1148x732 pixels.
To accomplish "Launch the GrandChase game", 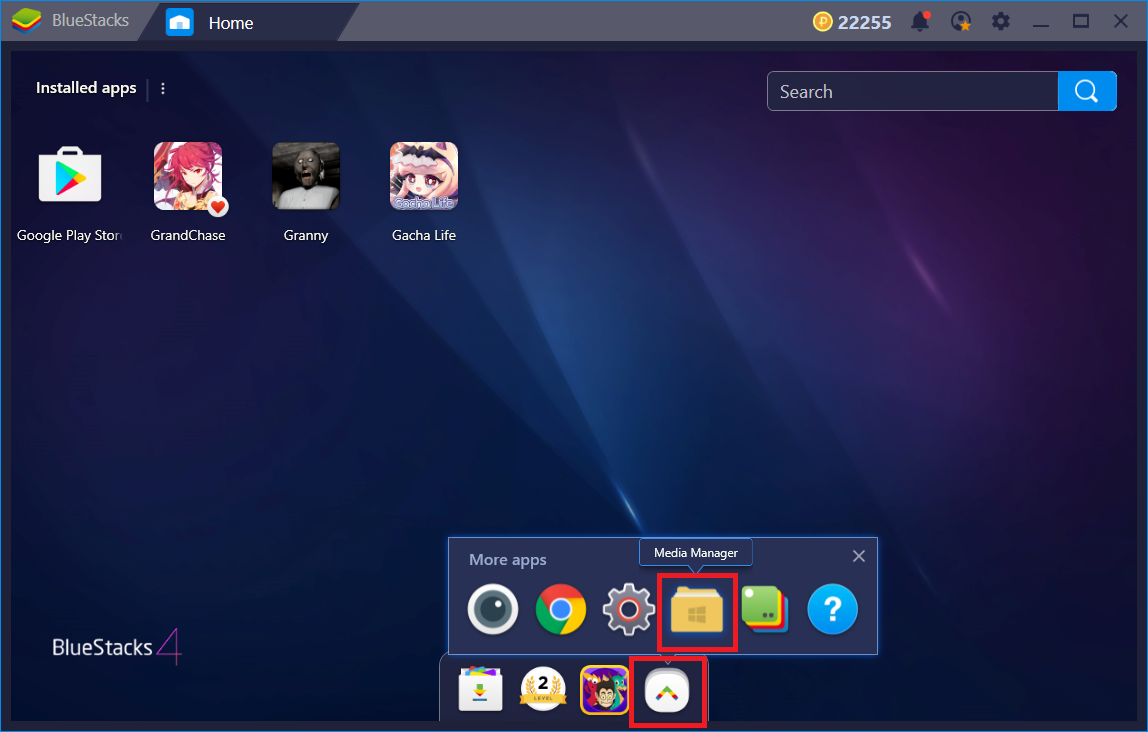I will click(188, 176).
